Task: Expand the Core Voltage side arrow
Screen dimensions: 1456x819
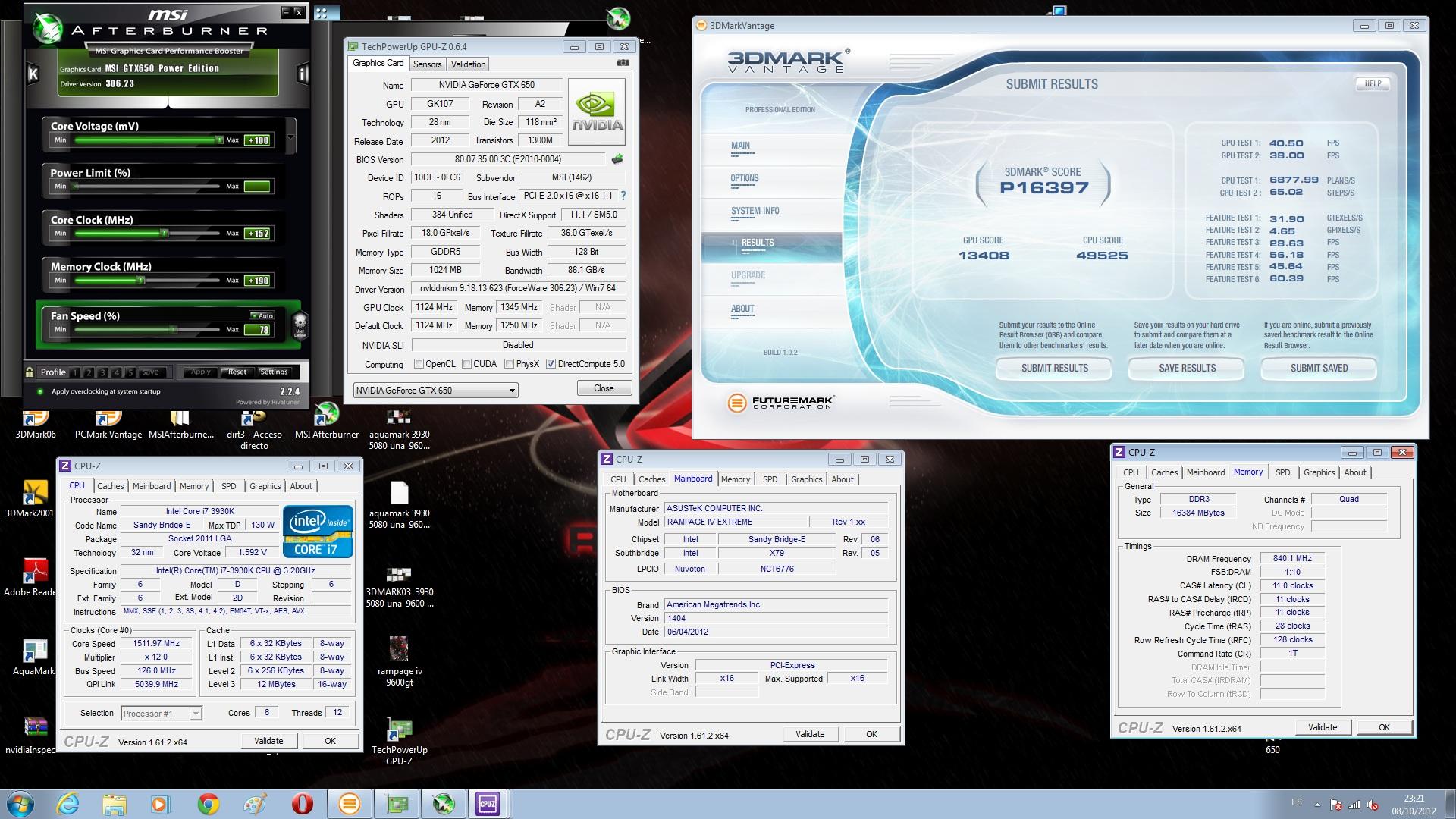Action: point(290,139)
